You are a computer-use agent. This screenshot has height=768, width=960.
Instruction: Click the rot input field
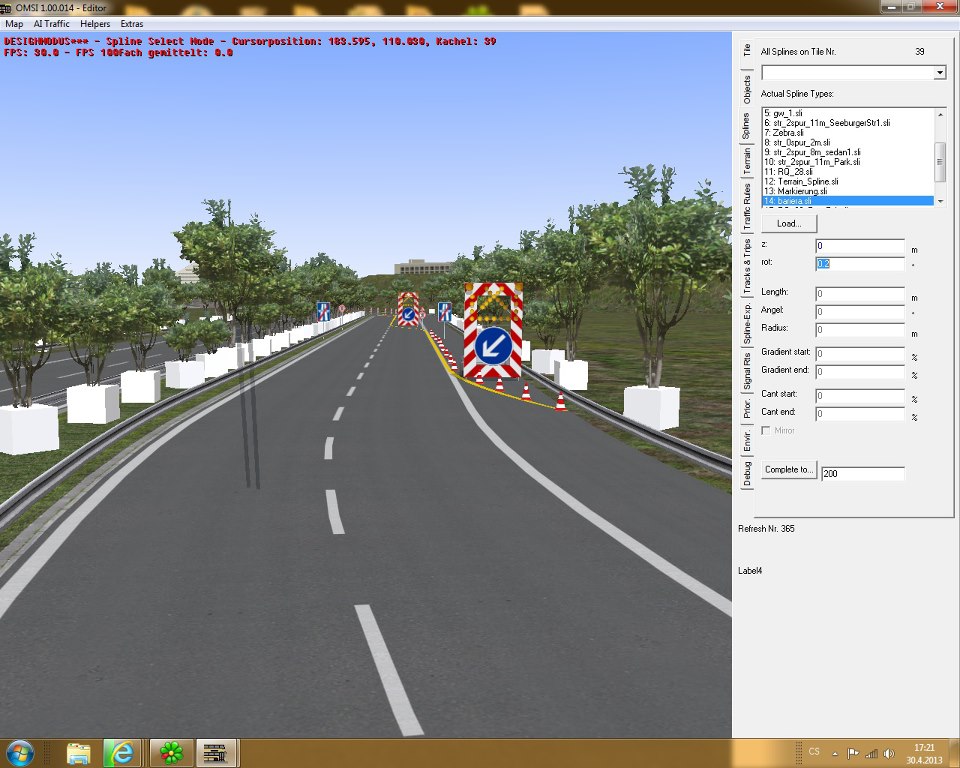coord(860,264)
